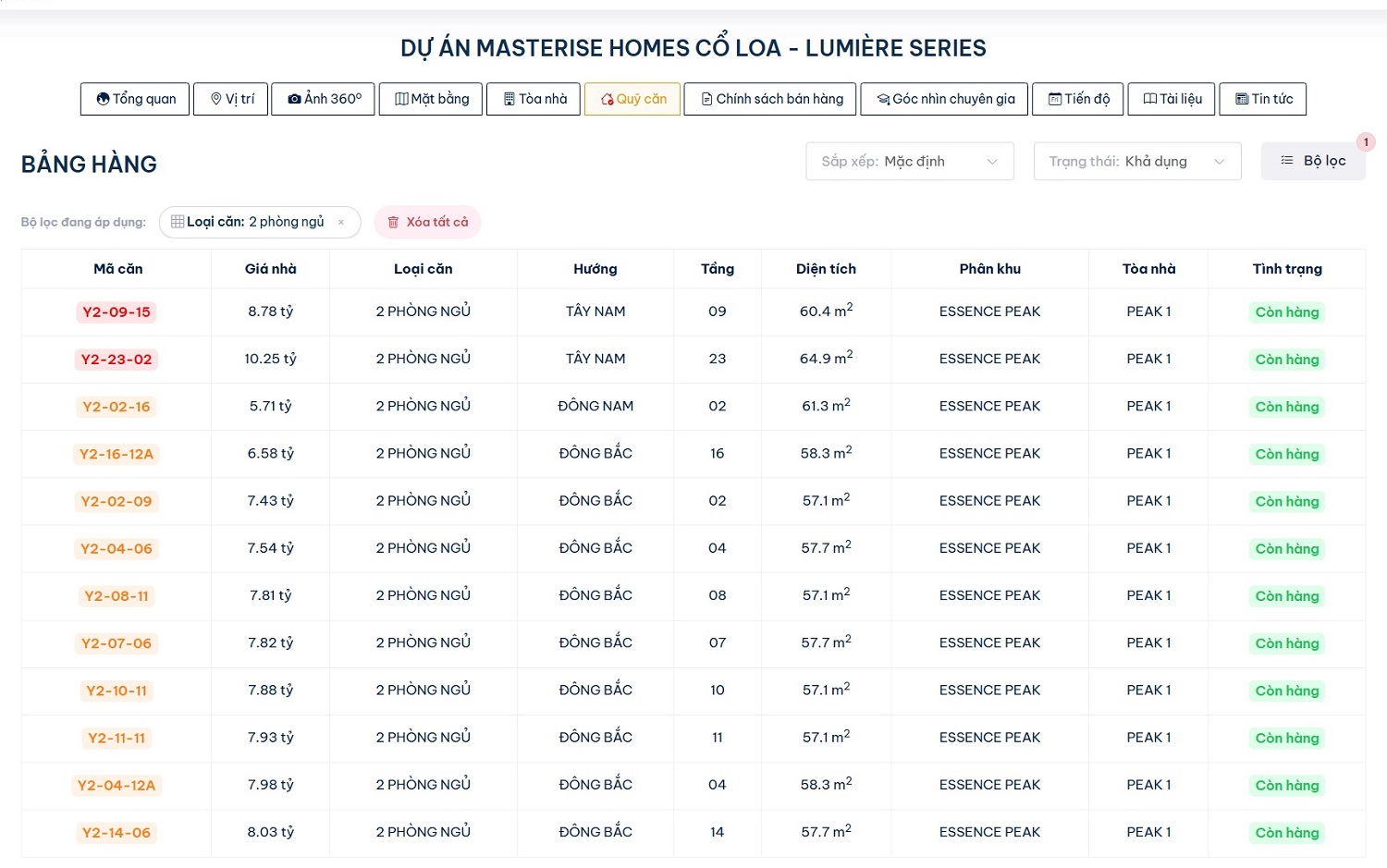The image size is (1387, 868).
Task: Select unit Y2-16-12A in the table
Action: 117,454
